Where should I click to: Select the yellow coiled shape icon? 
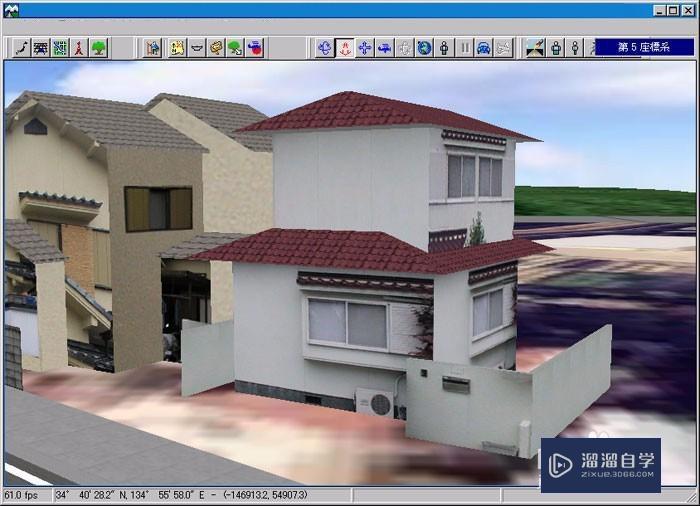click(x=216, y=48)
